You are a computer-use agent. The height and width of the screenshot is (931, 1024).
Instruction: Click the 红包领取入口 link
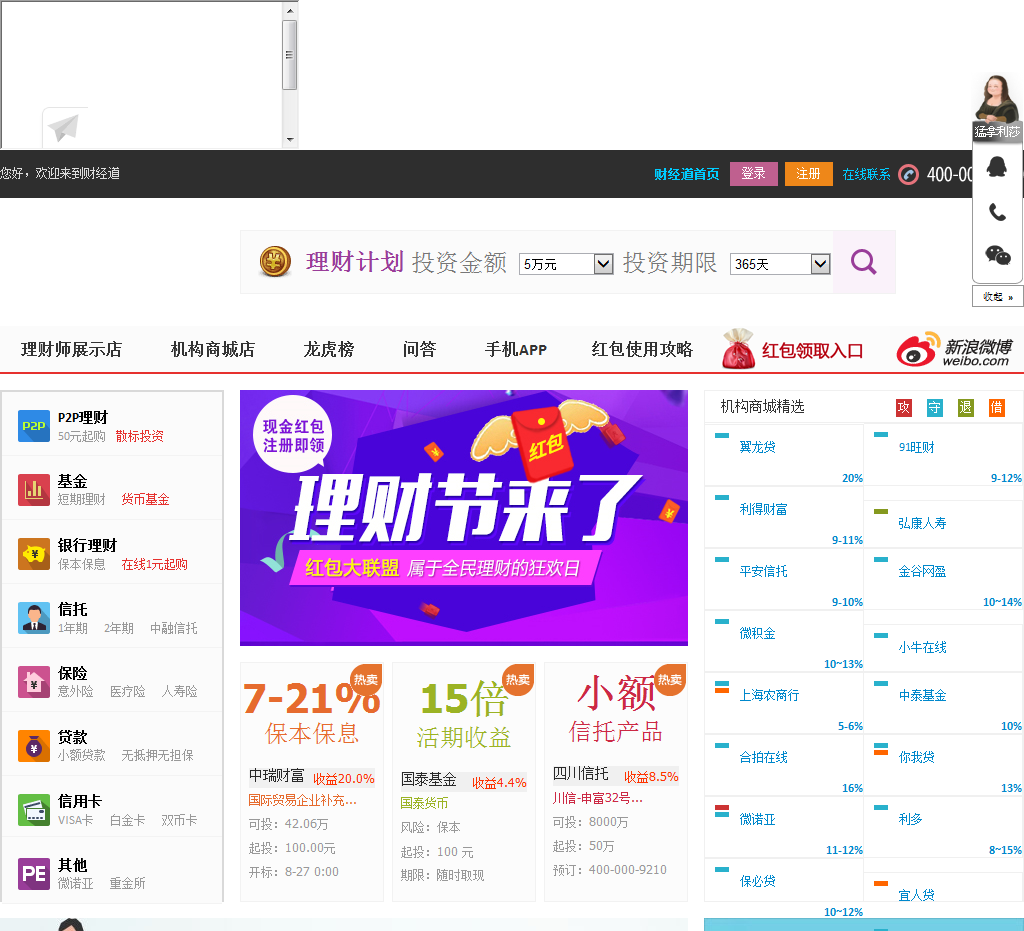point(812,351)
